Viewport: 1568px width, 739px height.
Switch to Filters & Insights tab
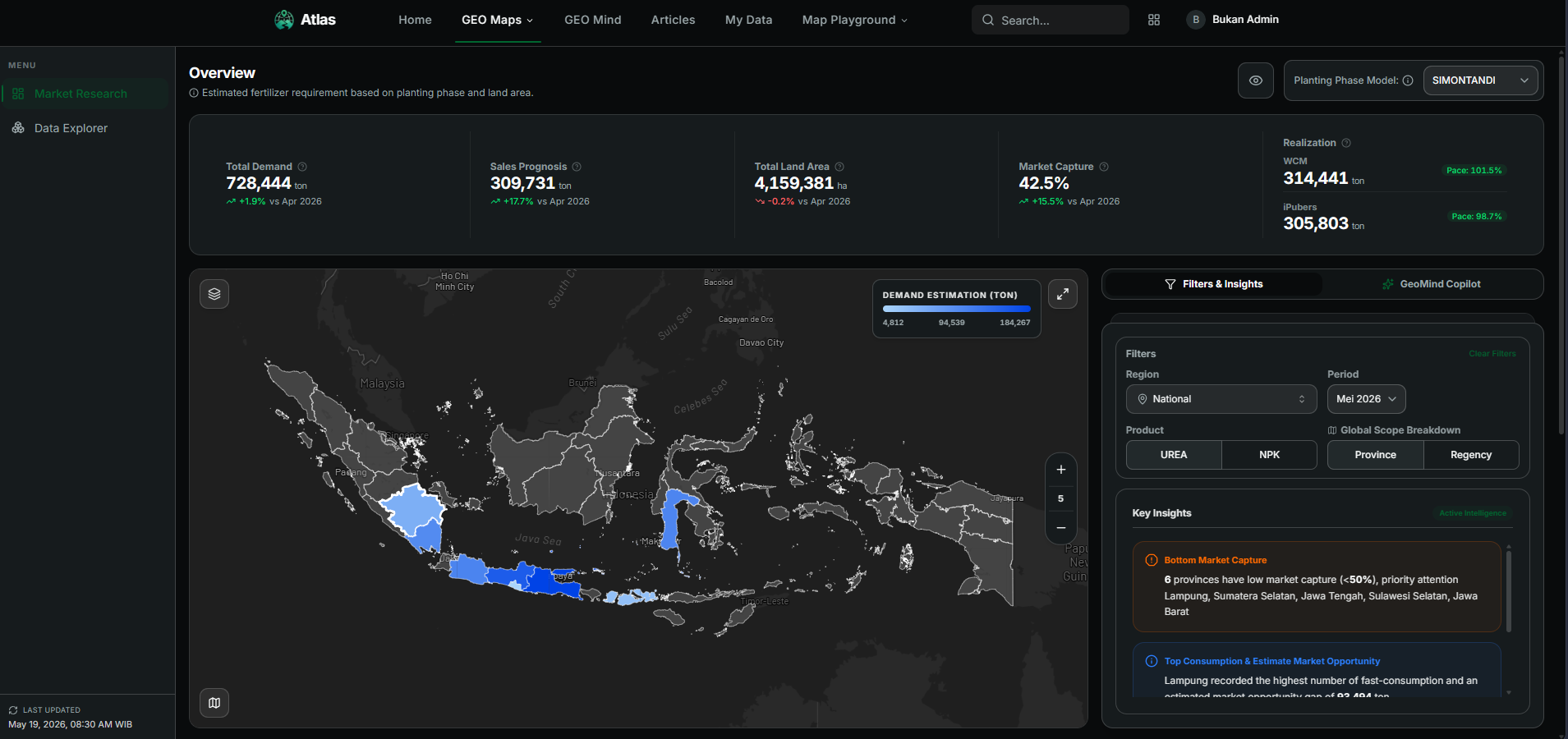(1214, 284)
